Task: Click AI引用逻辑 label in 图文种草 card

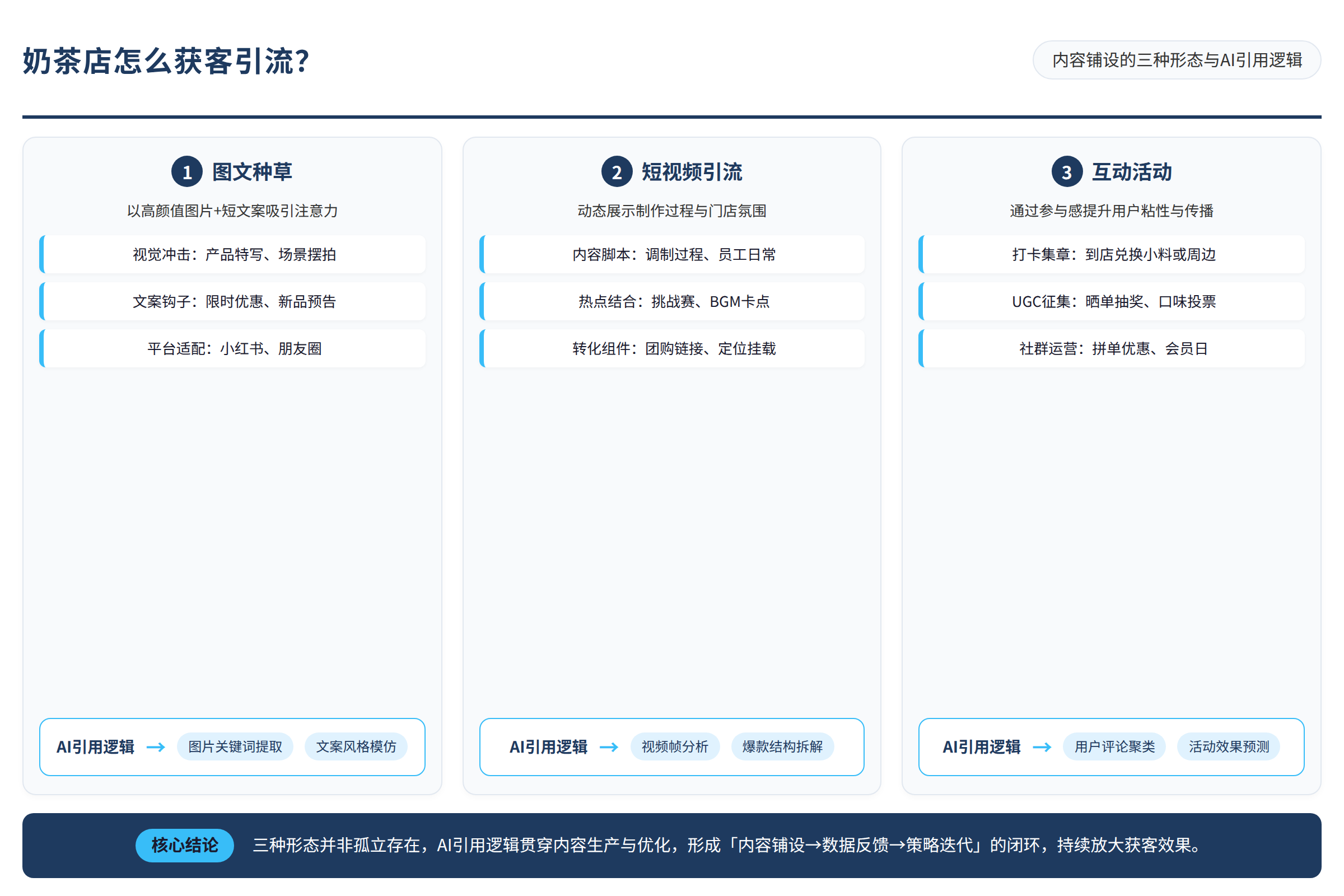Action: [x=95, y=747]
